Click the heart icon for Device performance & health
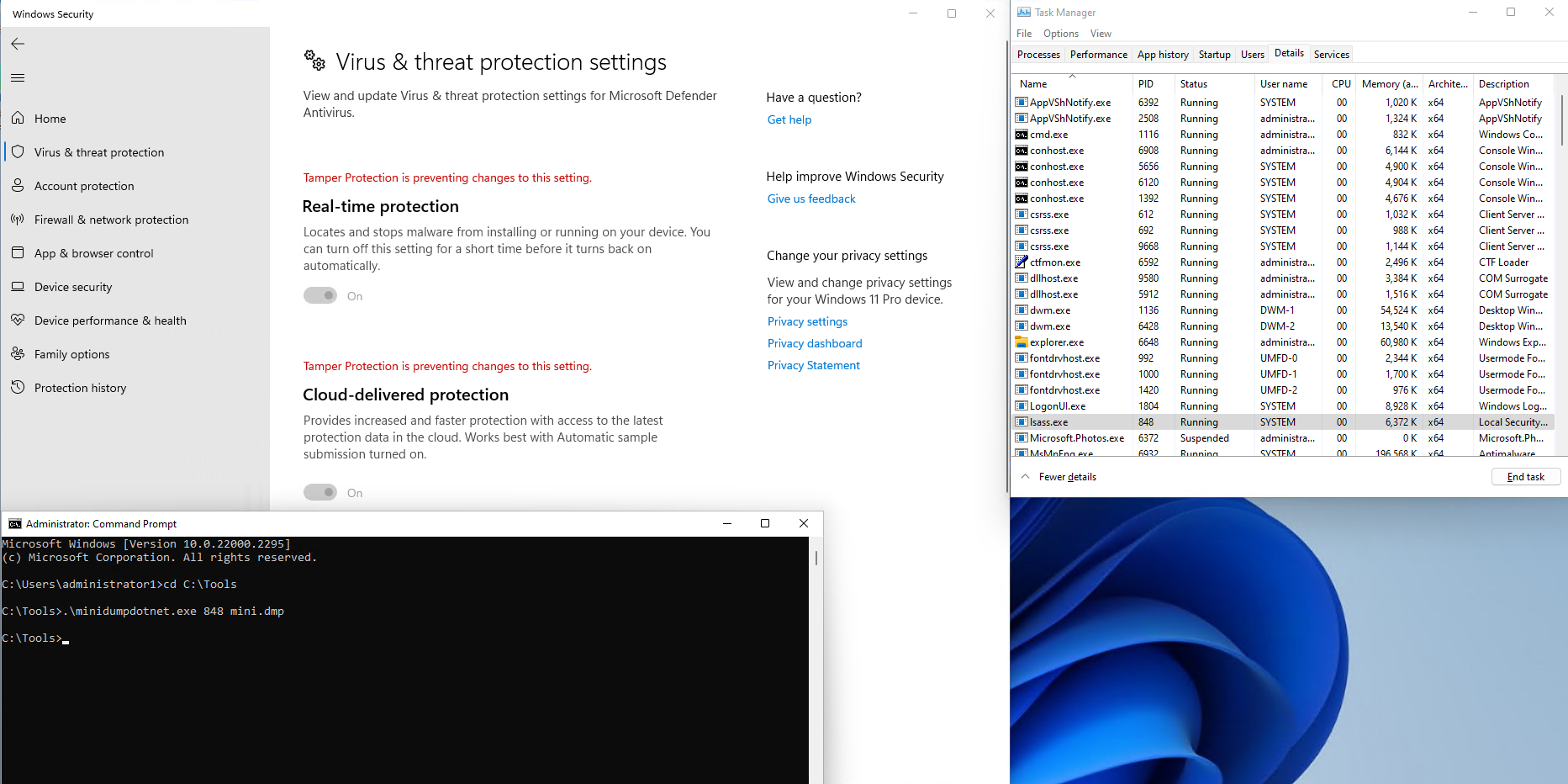This screenshot has width=1568, height=784. point(18,320)
